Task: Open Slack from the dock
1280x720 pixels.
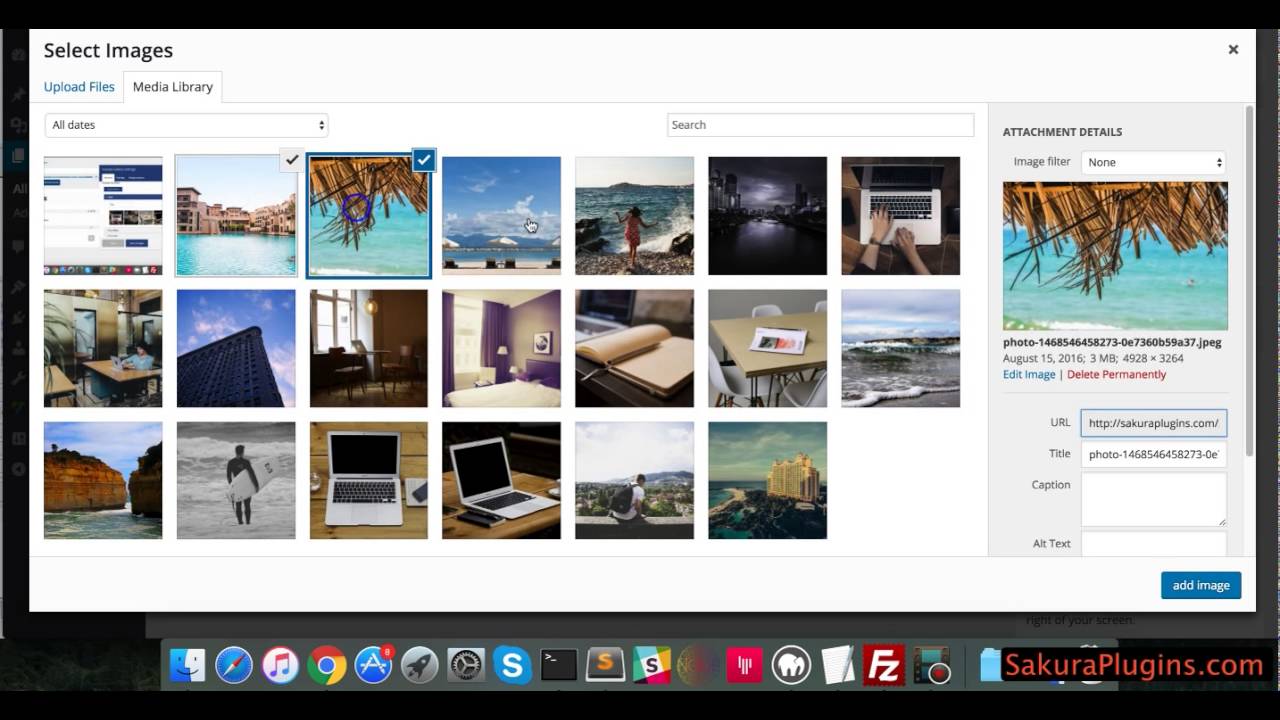Action: 652,665
